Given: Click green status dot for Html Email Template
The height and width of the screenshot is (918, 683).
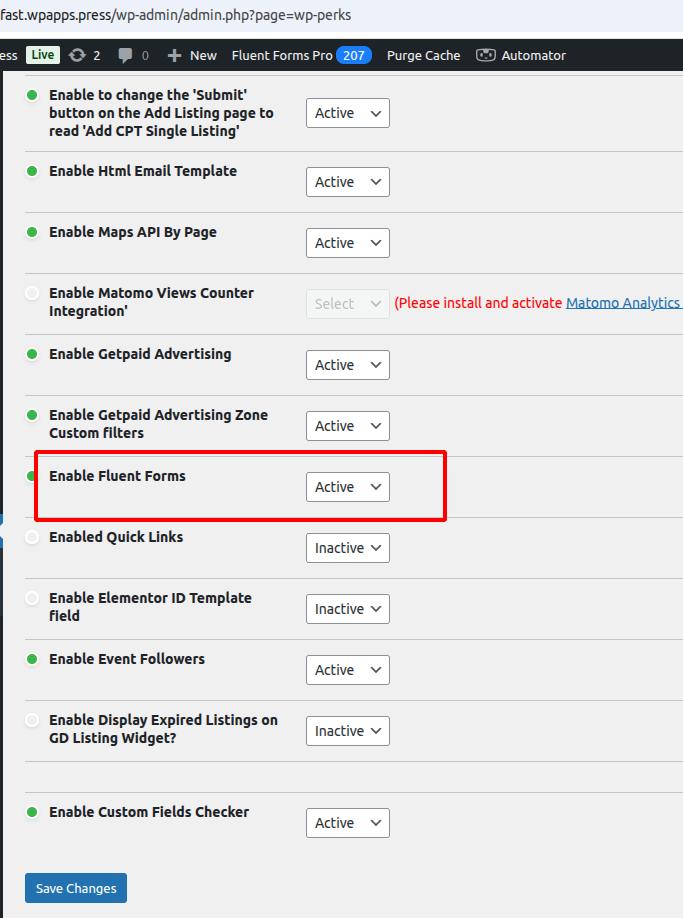Looking at the screenshot, I should (x=32, y=171).
